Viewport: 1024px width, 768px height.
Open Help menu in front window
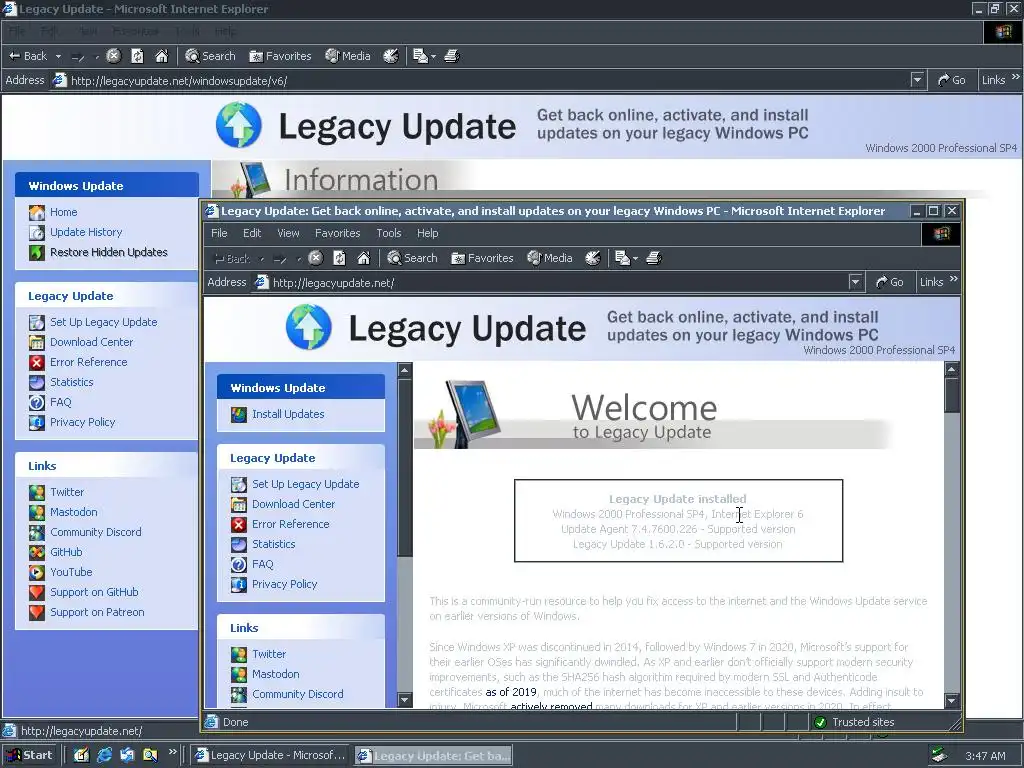(x=428, y=233)
